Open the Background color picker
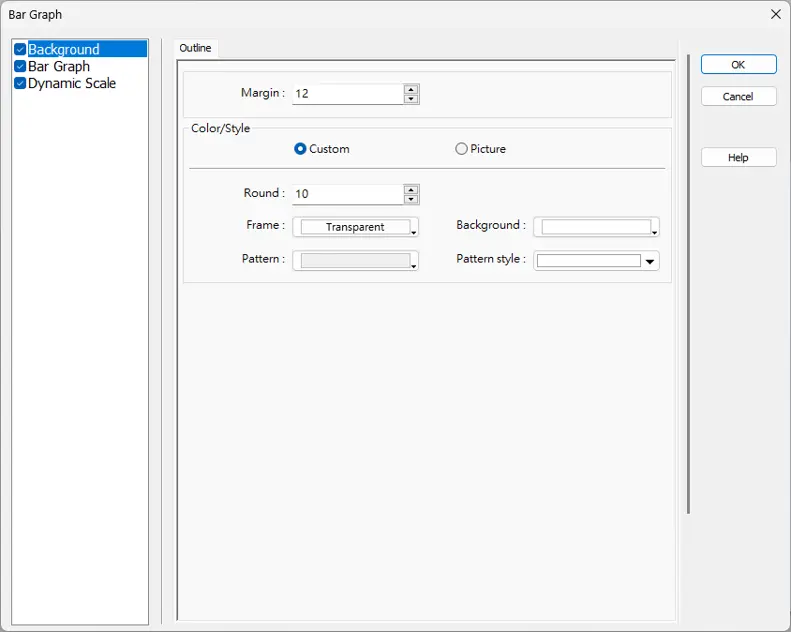 tap(596, 227)
